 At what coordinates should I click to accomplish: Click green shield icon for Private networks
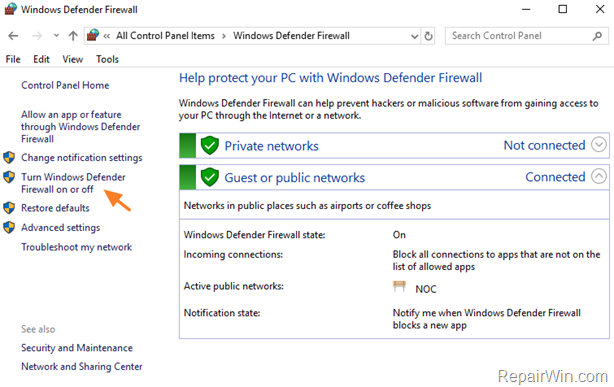(x=209, y=145)
